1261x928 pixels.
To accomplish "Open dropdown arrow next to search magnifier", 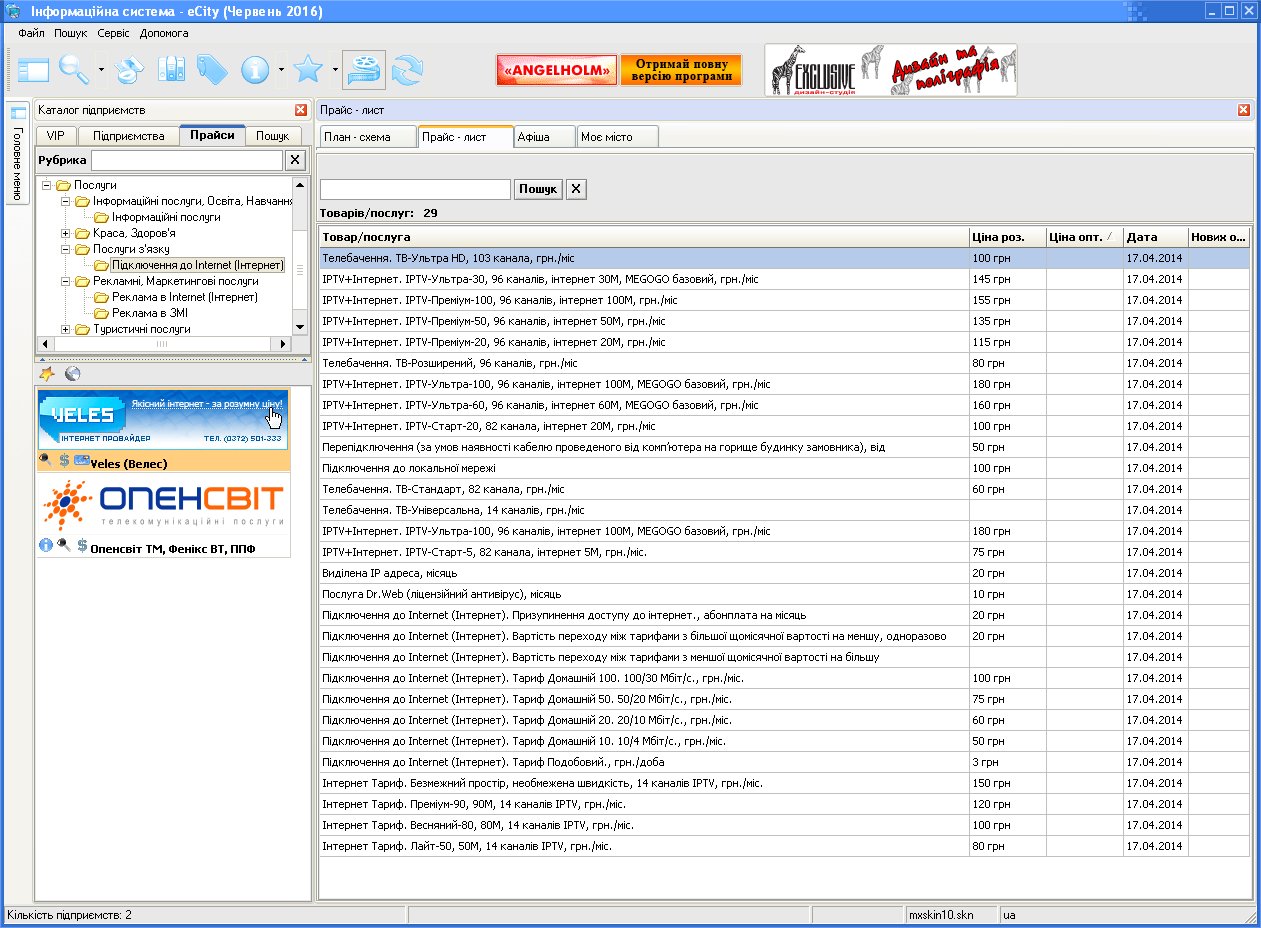I will coord(102,70).
